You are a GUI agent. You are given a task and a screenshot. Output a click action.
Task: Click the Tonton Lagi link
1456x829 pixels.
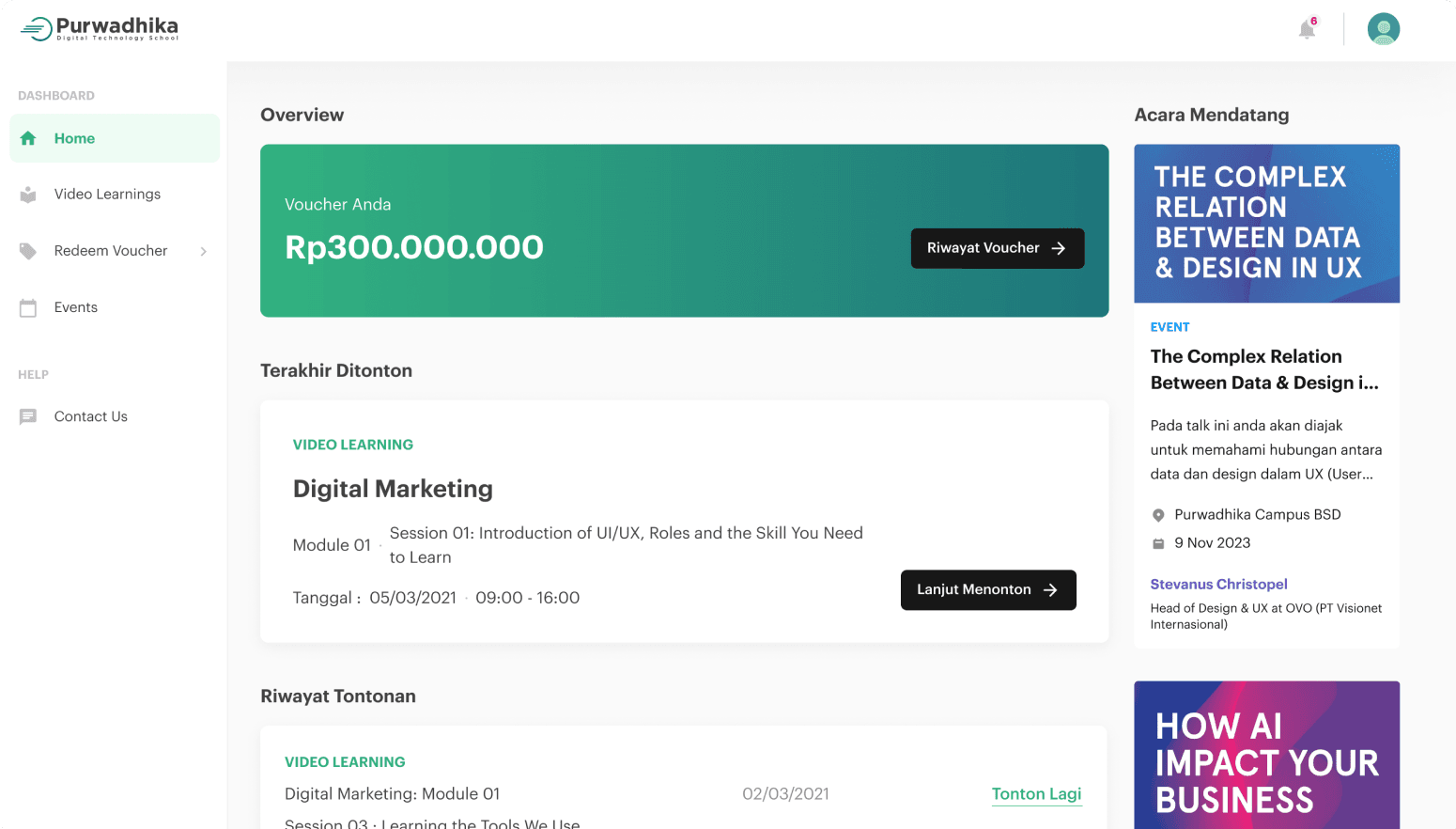click(x=1036, y=794)
